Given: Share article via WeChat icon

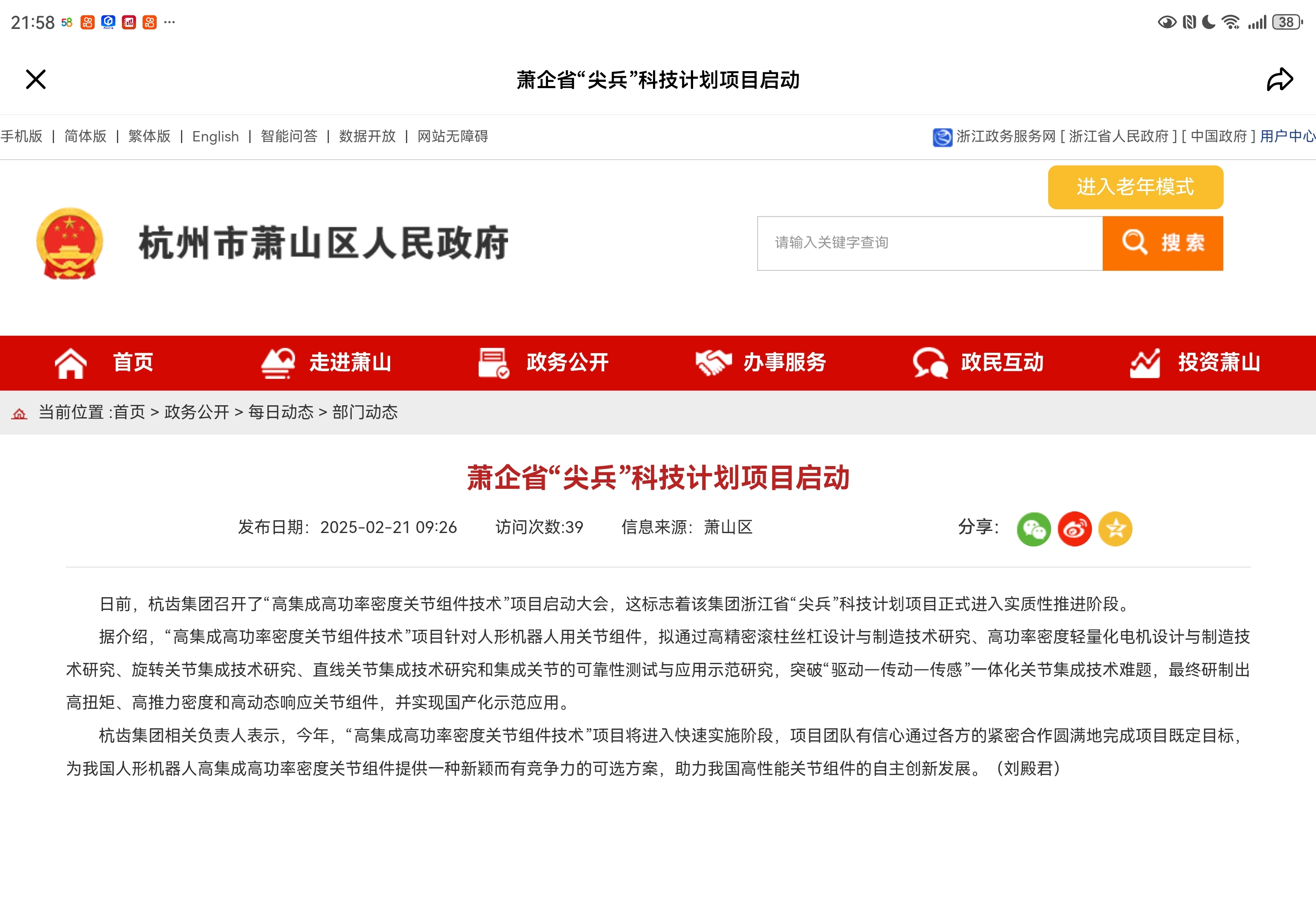Looking at the screenshot, I should pyautogui.click(x=1033, y=528).
